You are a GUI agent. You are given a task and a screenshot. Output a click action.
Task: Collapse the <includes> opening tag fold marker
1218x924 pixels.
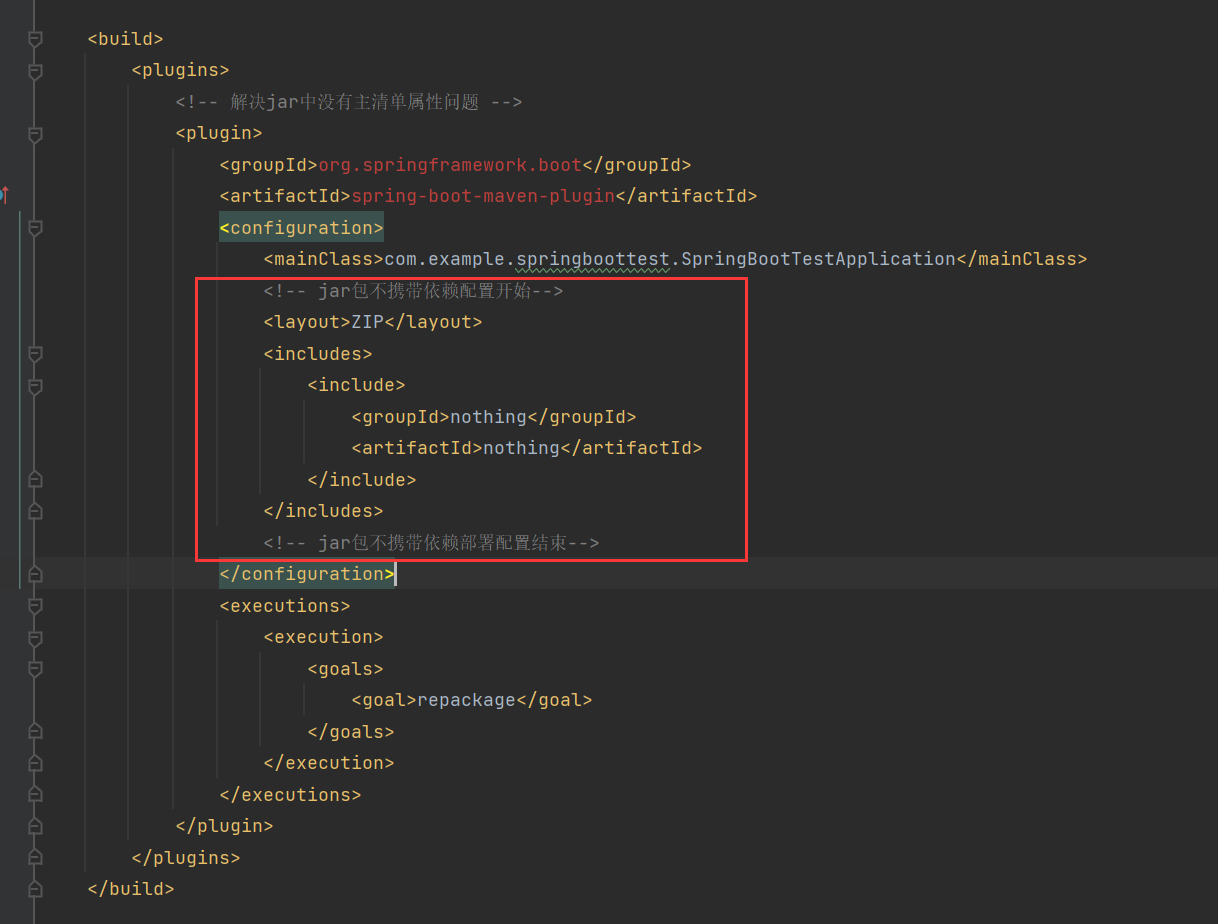35,354
